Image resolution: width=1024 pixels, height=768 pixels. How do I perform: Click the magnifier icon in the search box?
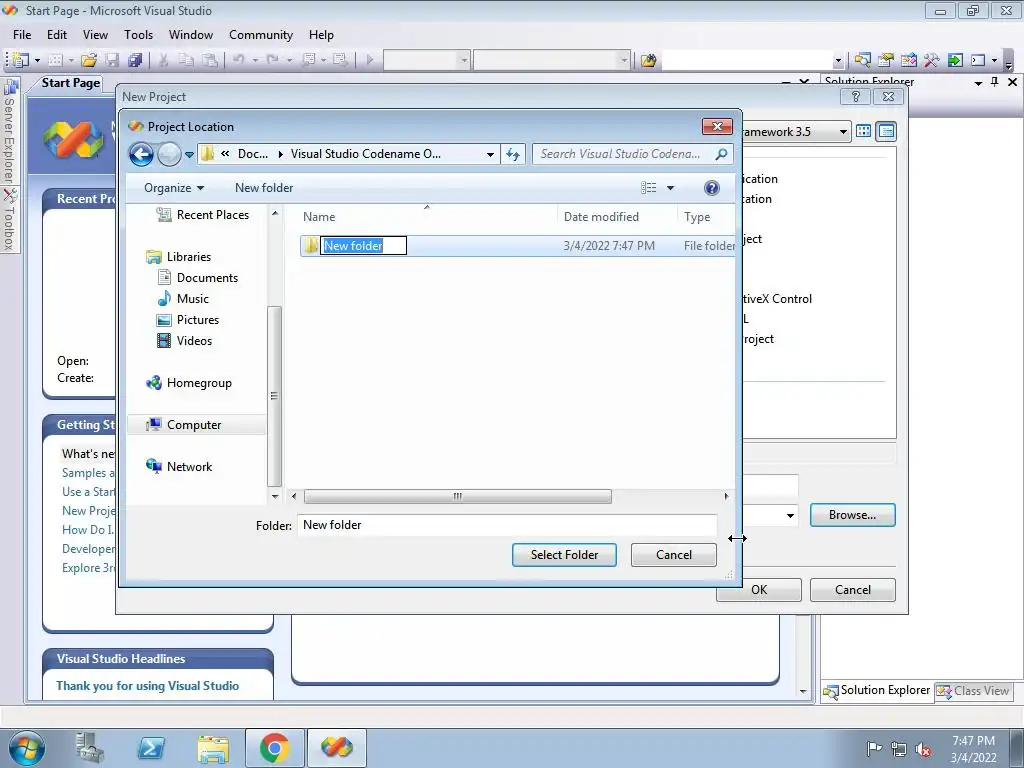[721, 154]
